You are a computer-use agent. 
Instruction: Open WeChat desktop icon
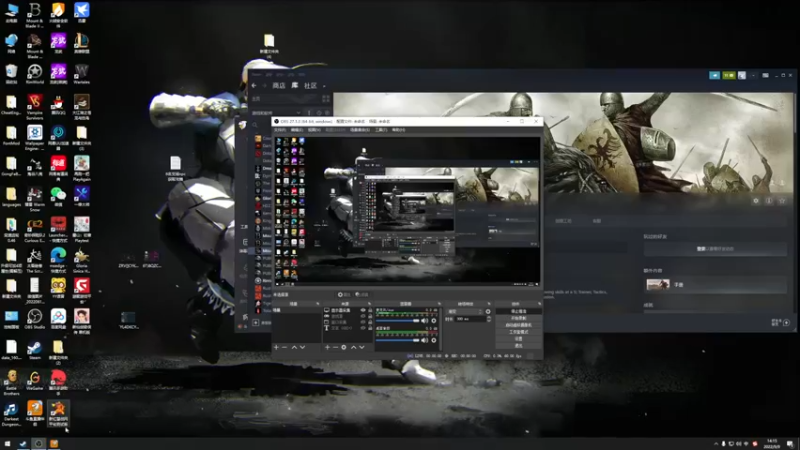coord(58,196)
